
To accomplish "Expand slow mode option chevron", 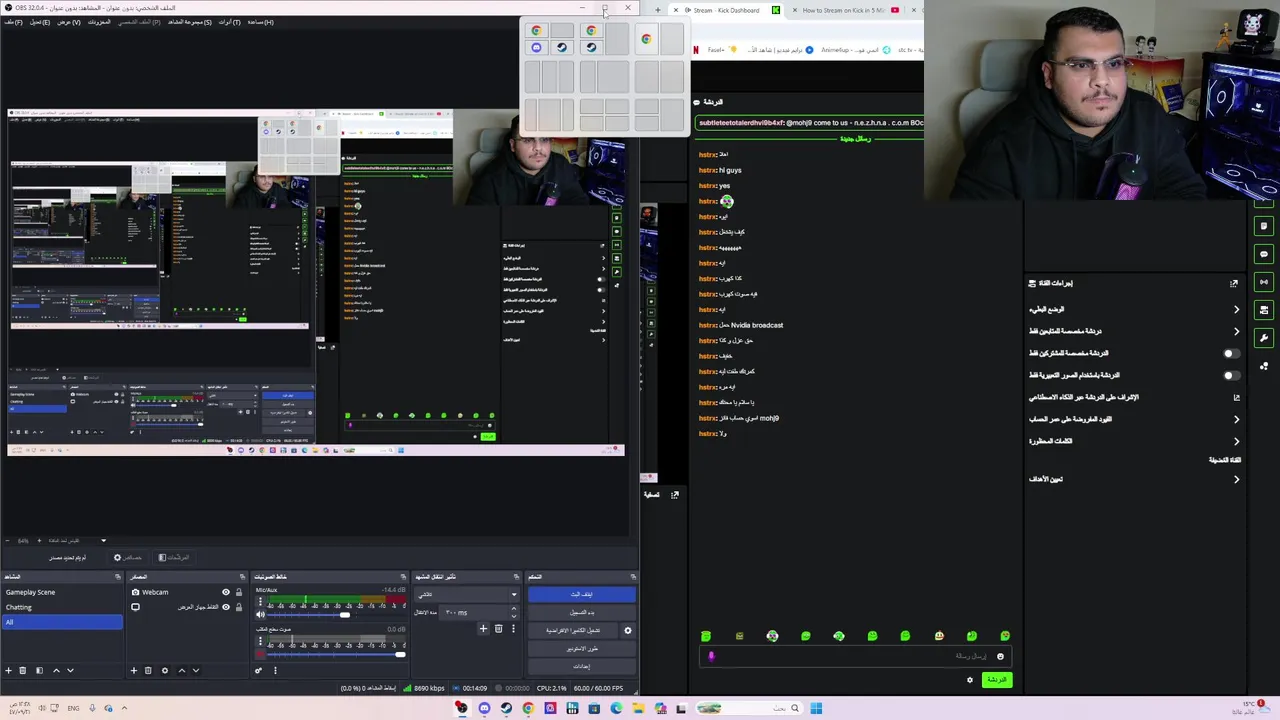I will pyautogui.click(x=1236, y=309).
